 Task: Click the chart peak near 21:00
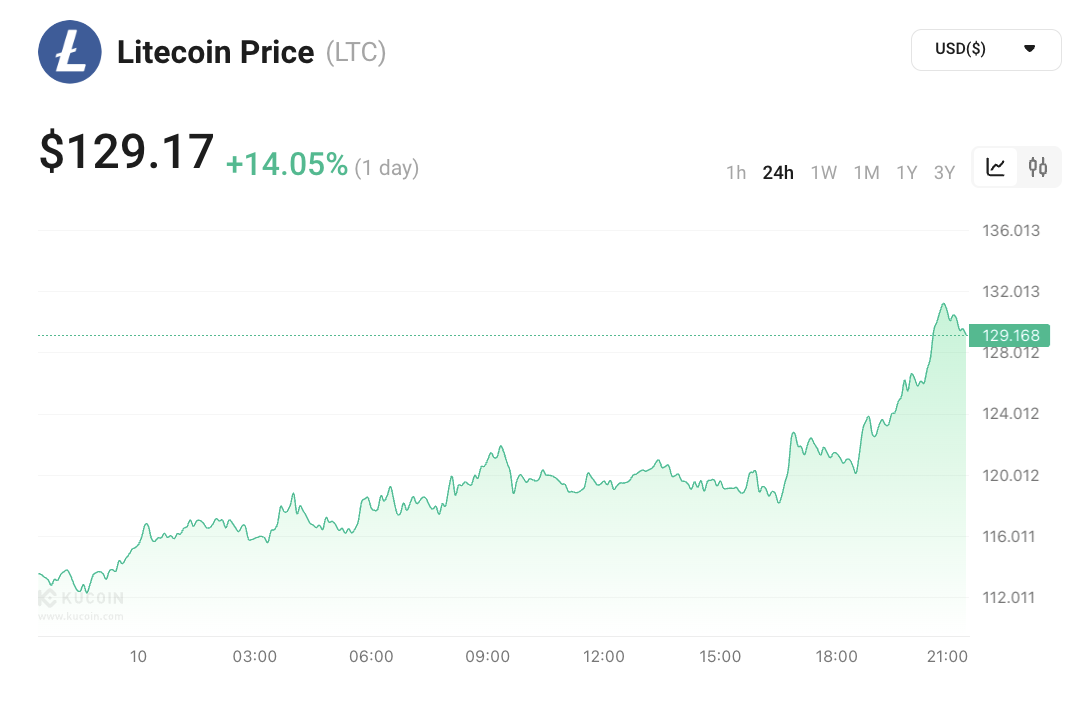point(943,304)
